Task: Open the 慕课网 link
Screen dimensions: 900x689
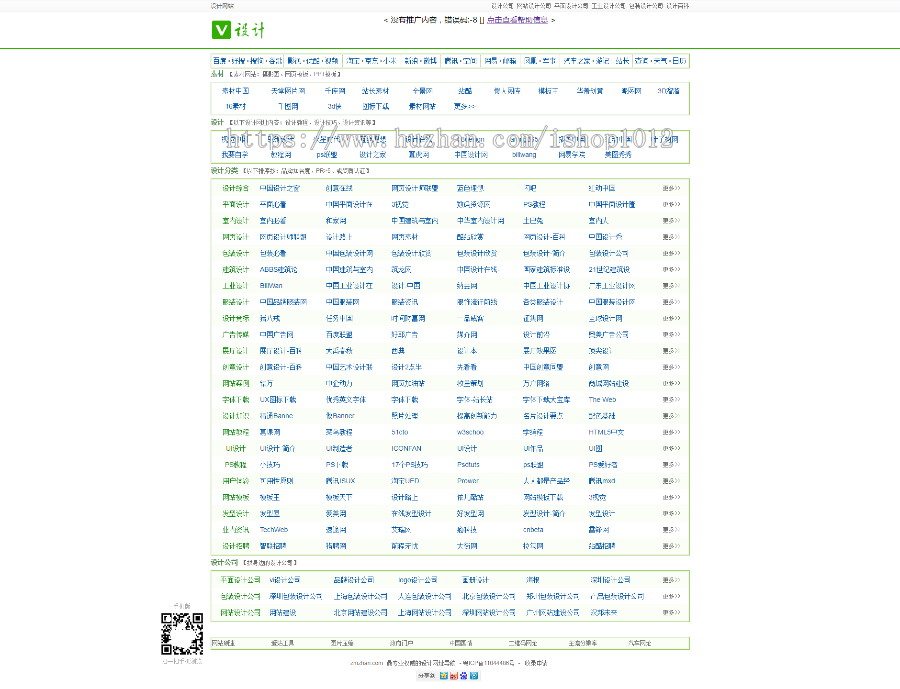Action: point(270,432)
